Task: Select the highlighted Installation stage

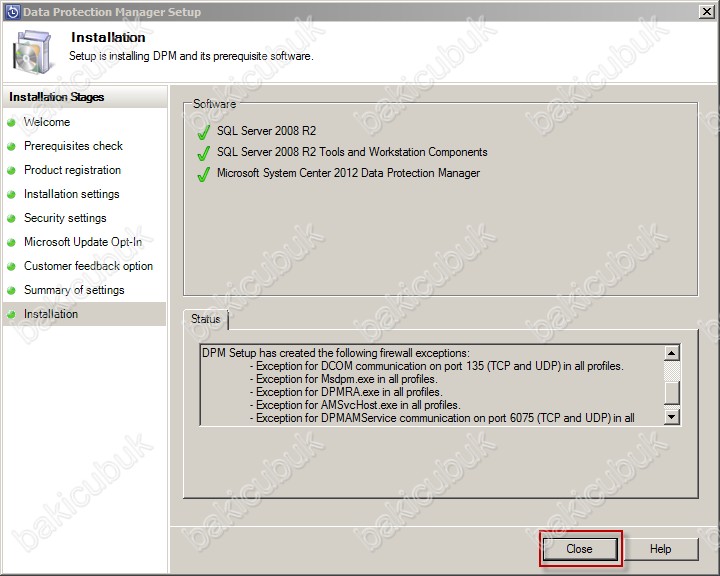Action: [84, 314]
